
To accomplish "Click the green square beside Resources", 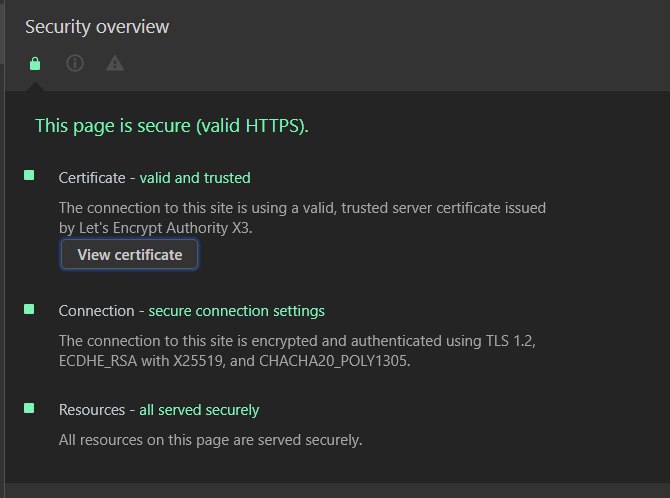I will coord(29,408).
